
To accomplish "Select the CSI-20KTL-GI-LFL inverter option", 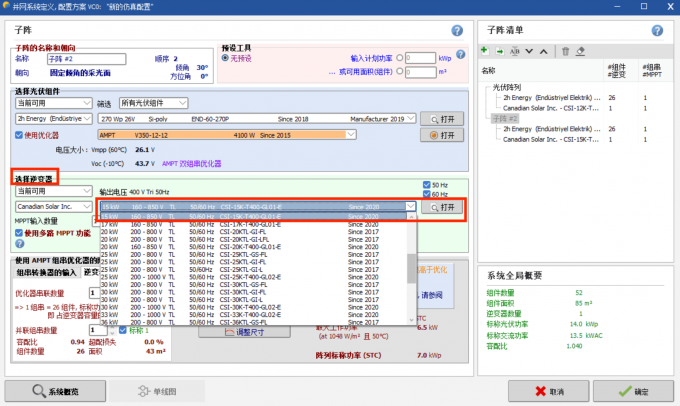I will [x=254, y=239].
